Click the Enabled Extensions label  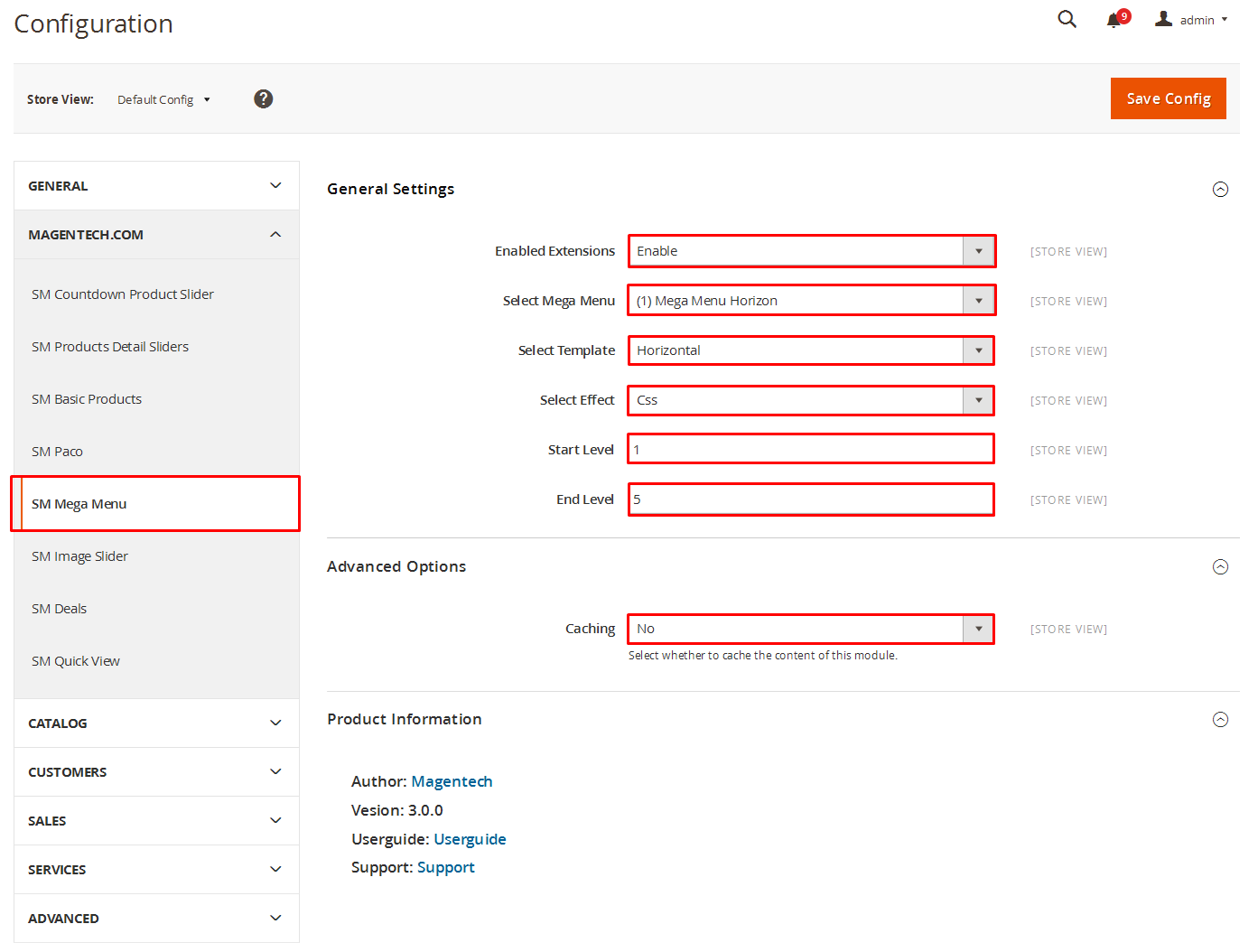click(554, 251)
